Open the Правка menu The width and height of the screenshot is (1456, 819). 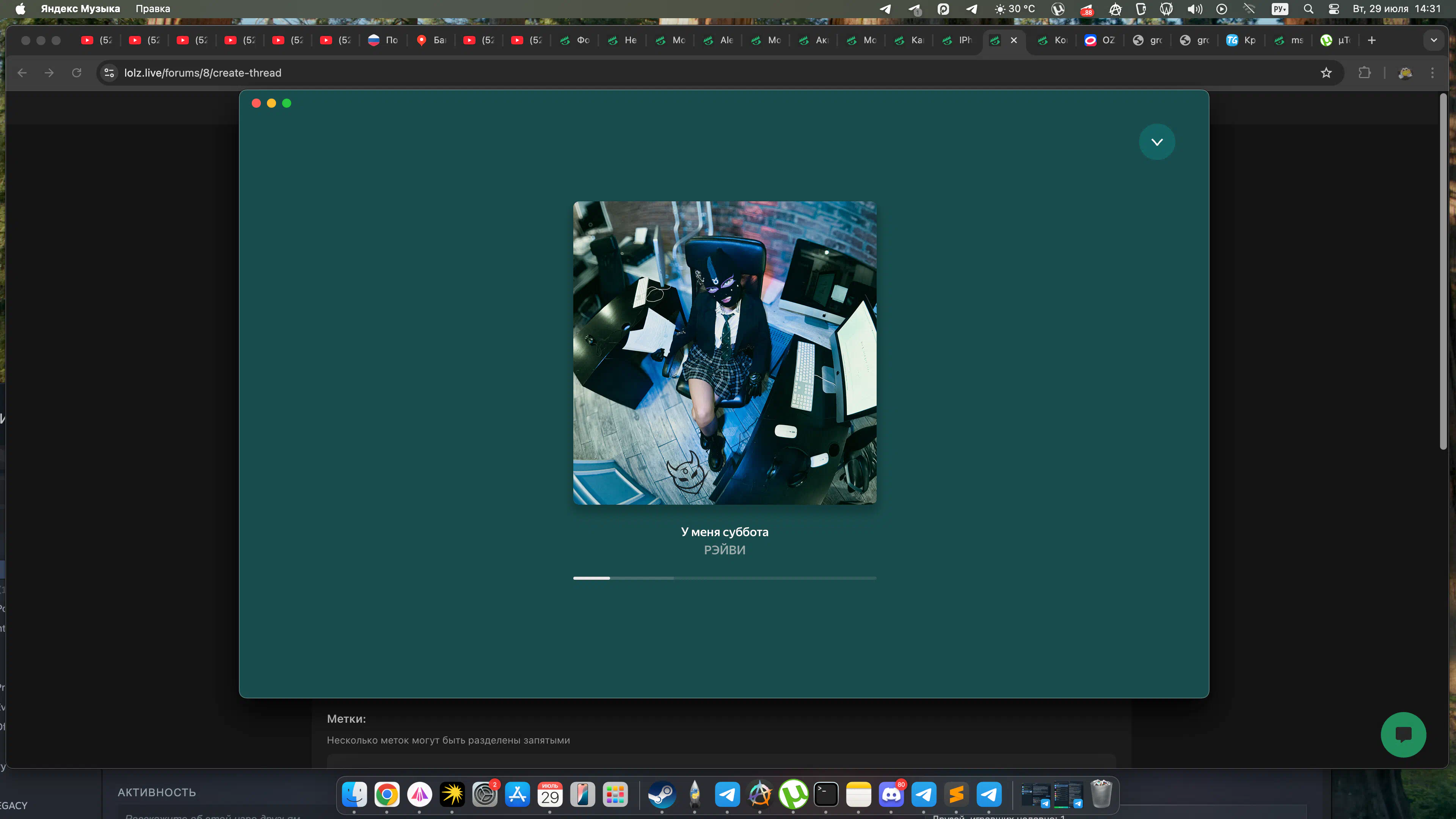pyautogui.click(x=152, y=8)
